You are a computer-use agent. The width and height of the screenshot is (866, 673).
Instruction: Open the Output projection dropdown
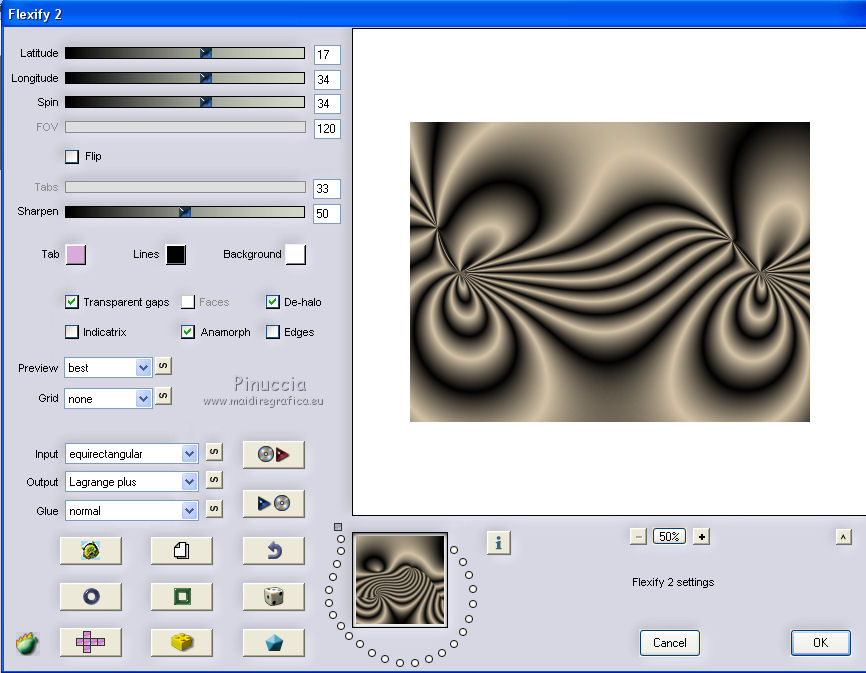pyautogui.click(x=189, y=482)
